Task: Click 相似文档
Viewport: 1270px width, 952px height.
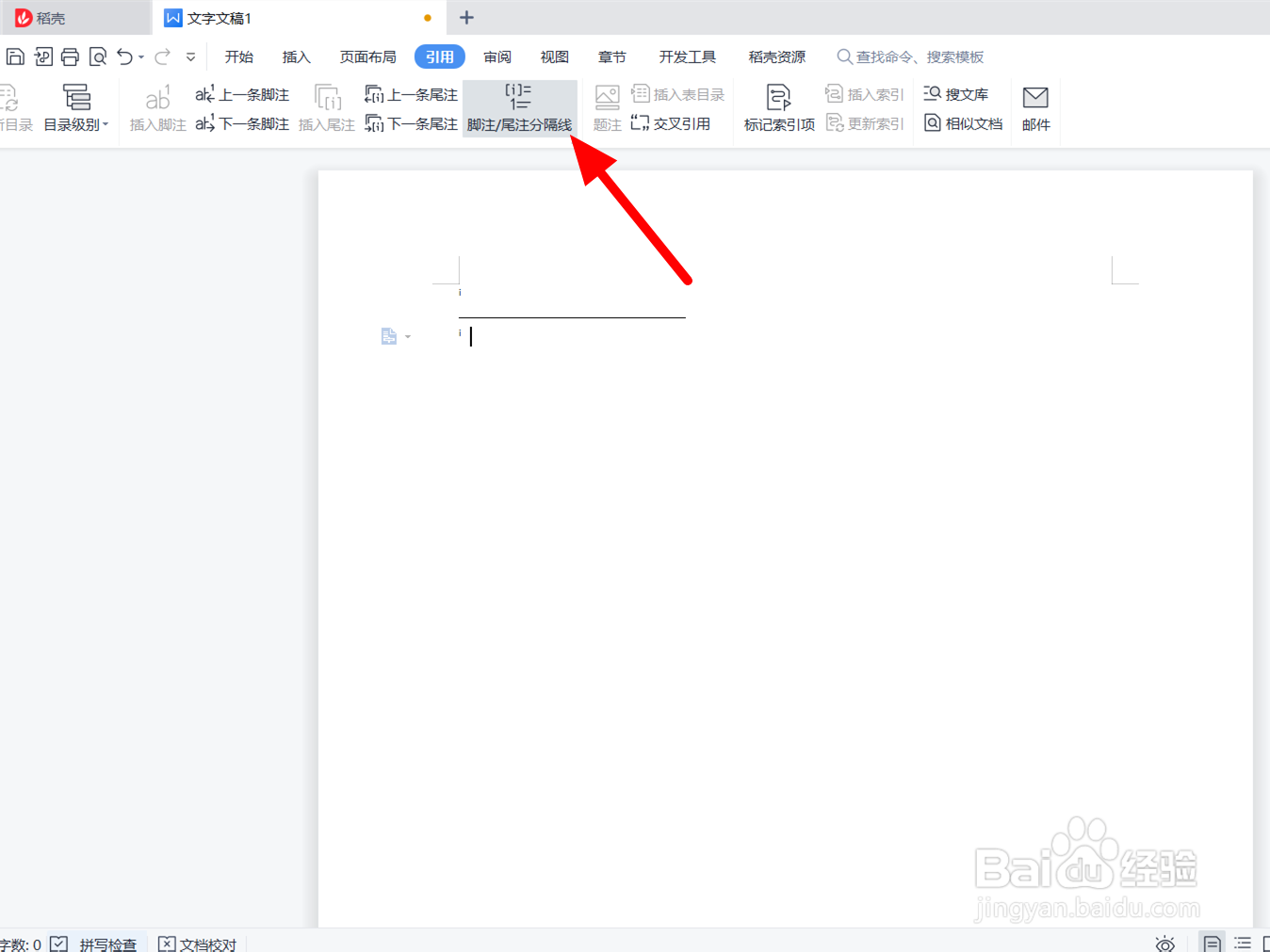Action: click(963, 123)
